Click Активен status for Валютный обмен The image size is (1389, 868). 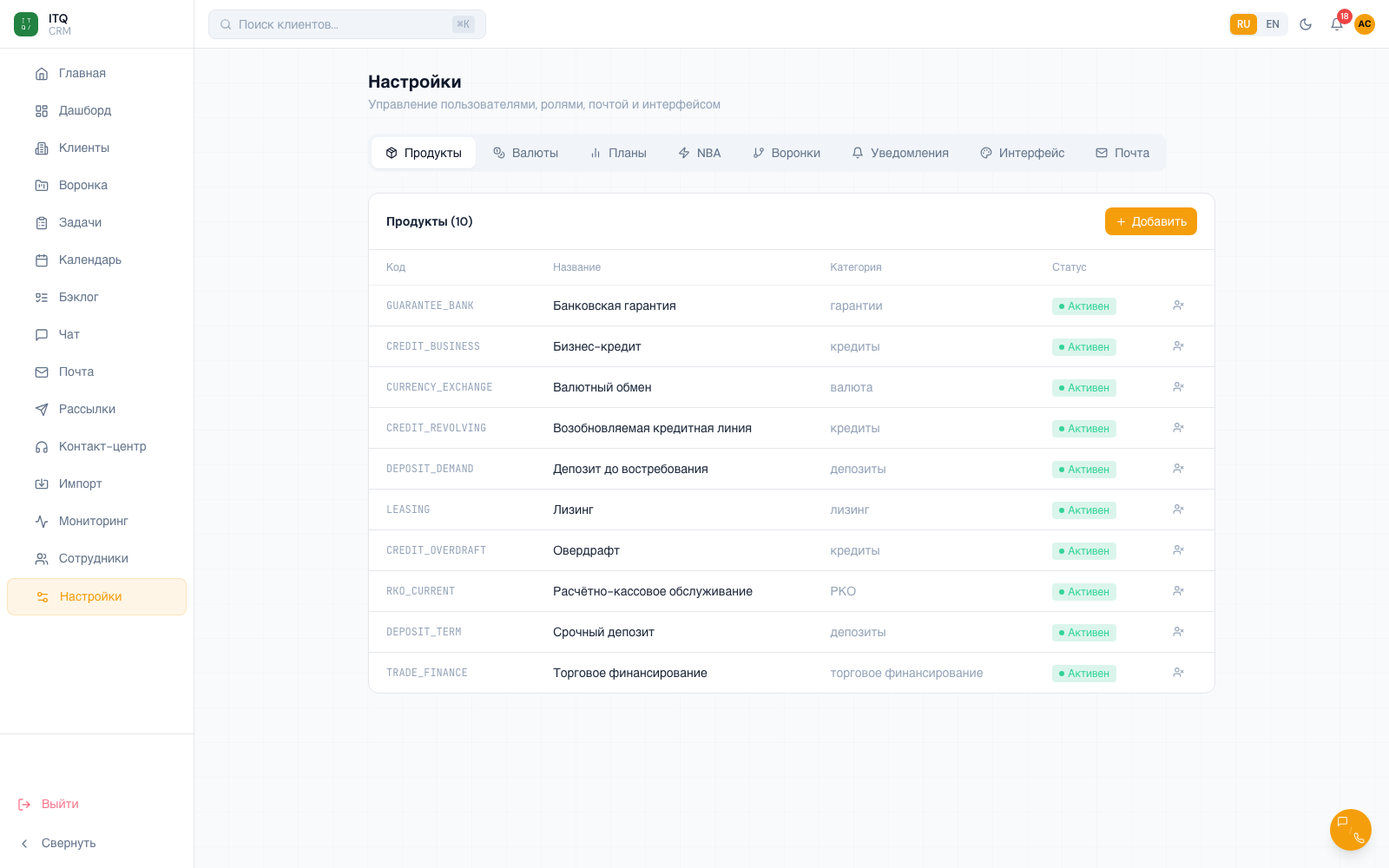(1084, 388)
